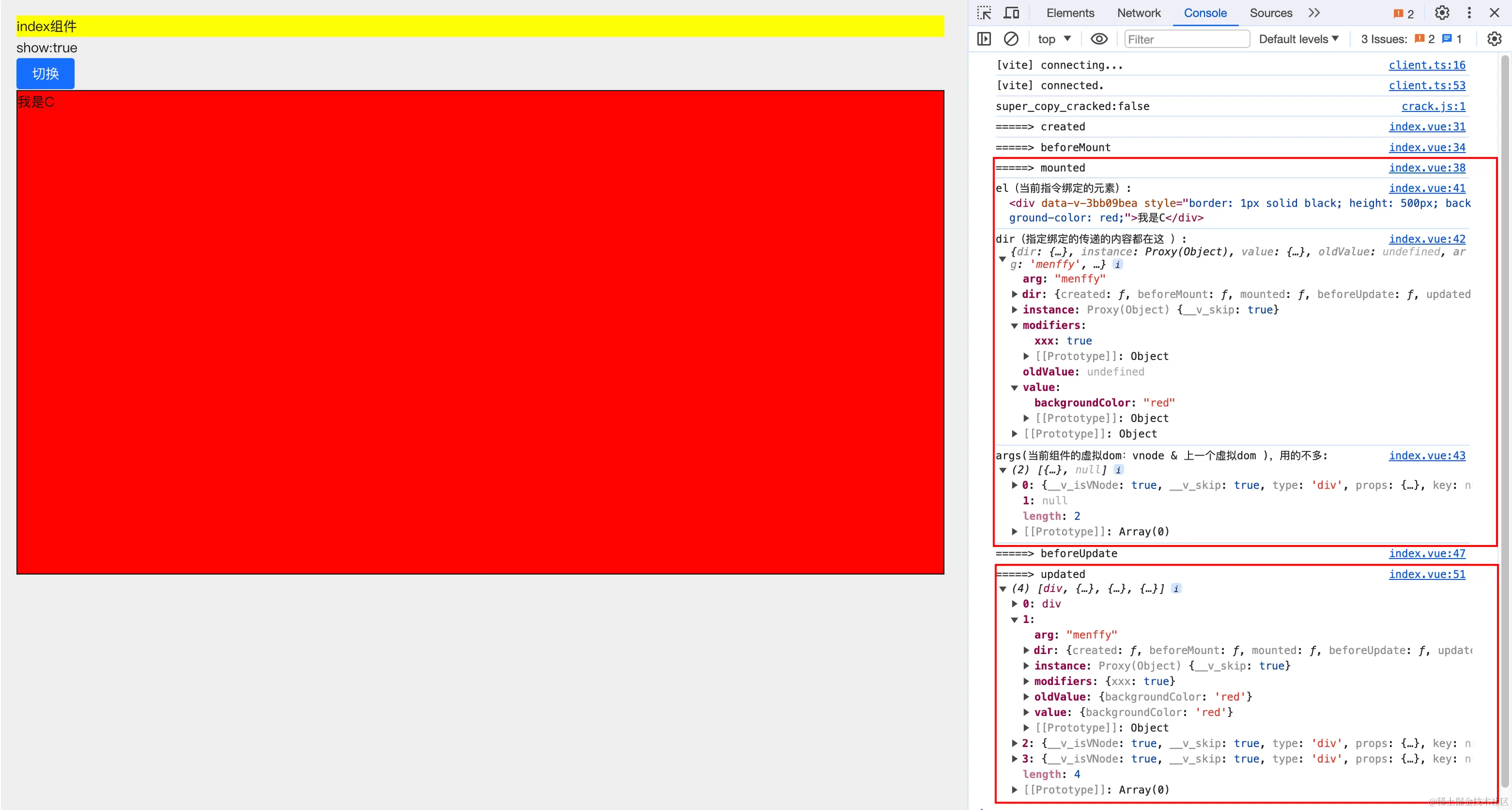Image resolution: width=1512 pixels, height=810 pixels.
Task: Open the index.vue:38 source link
Action: point(1426,168)
